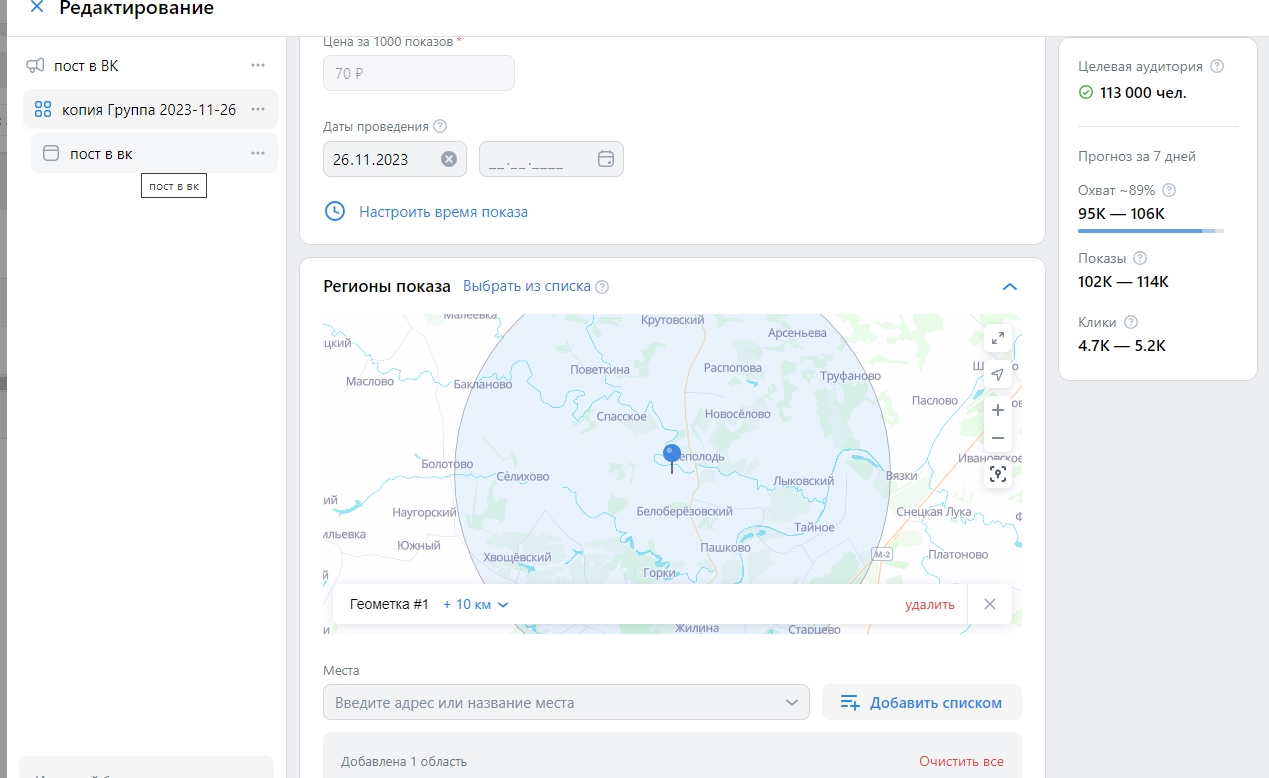Show help for Целевая аудитория
The width and height of the screenshot is (1269, 778).
click(1217, 66)
